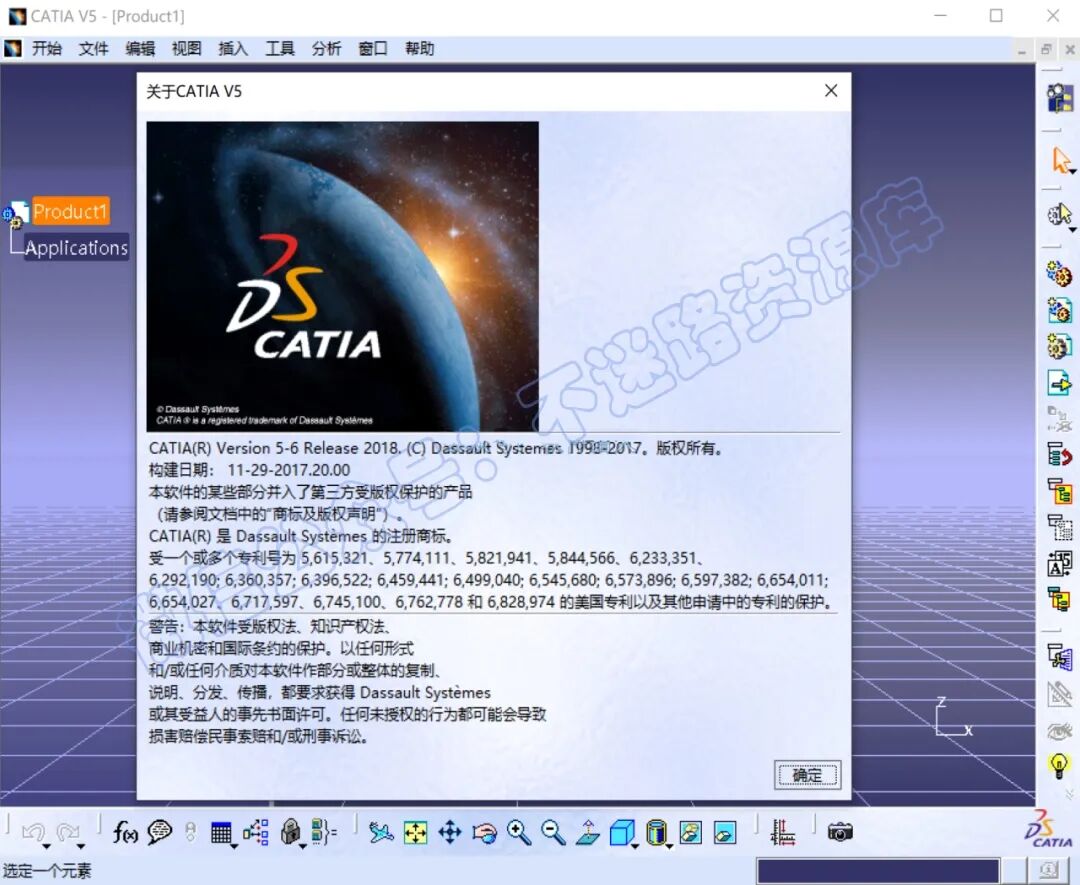The height and width of the screenshot is (885, 1080).
Task: Click the Existing Component arrow icon
Action: click(1059, 382)
